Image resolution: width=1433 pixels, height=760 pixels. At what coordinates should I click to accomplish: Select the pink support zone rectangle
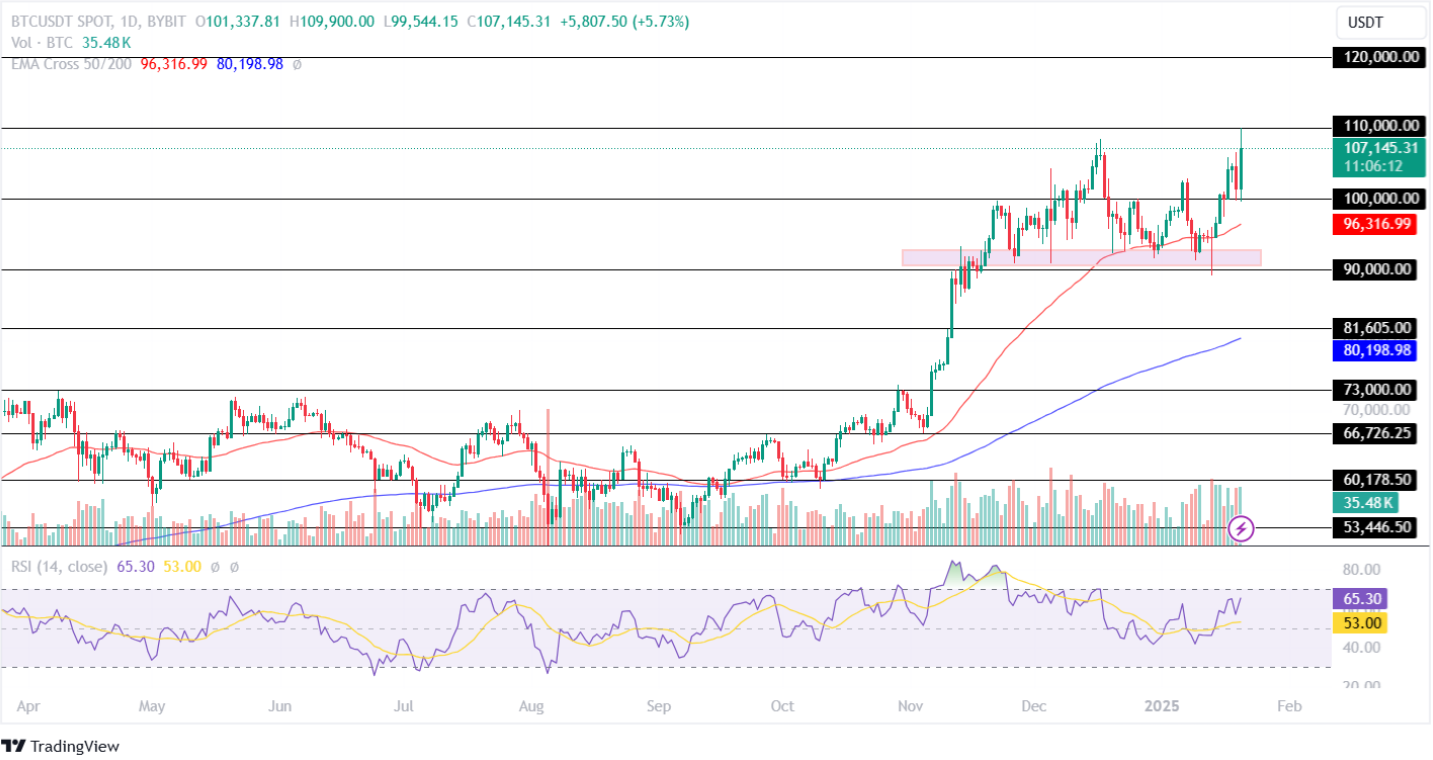pos(1081,257)
